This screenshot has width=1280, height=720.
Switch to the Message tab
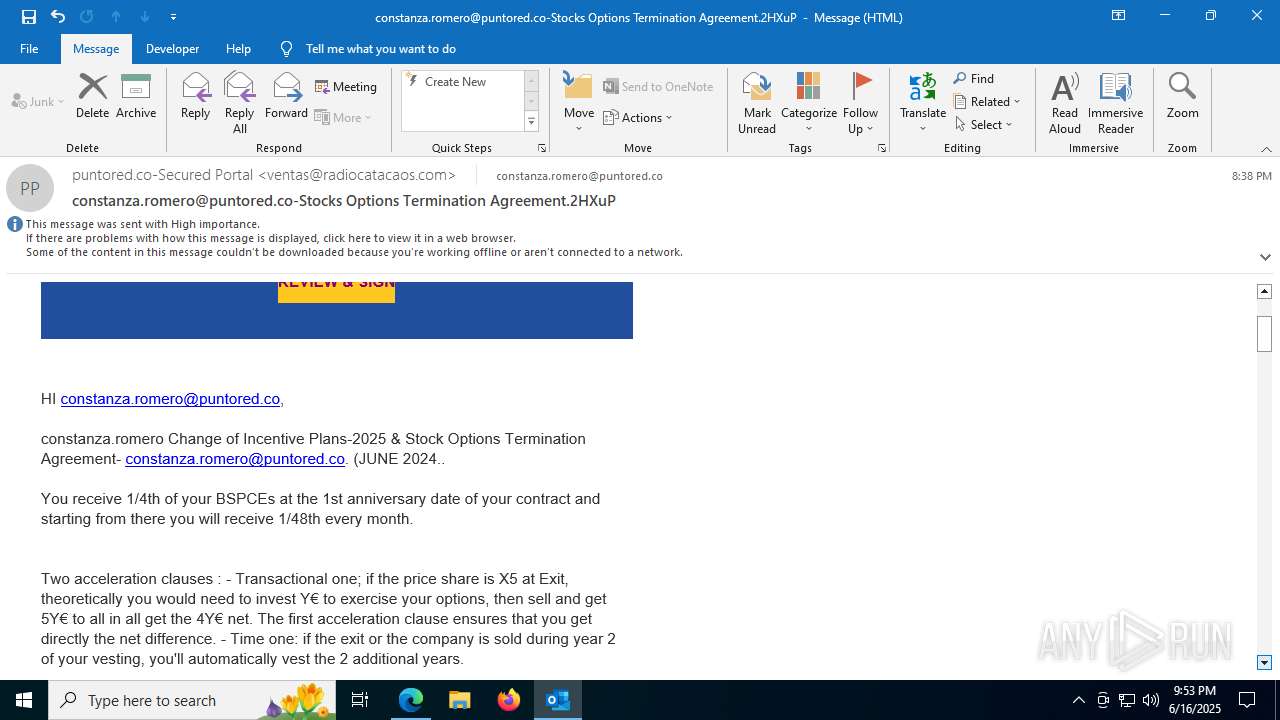[96, 48]
